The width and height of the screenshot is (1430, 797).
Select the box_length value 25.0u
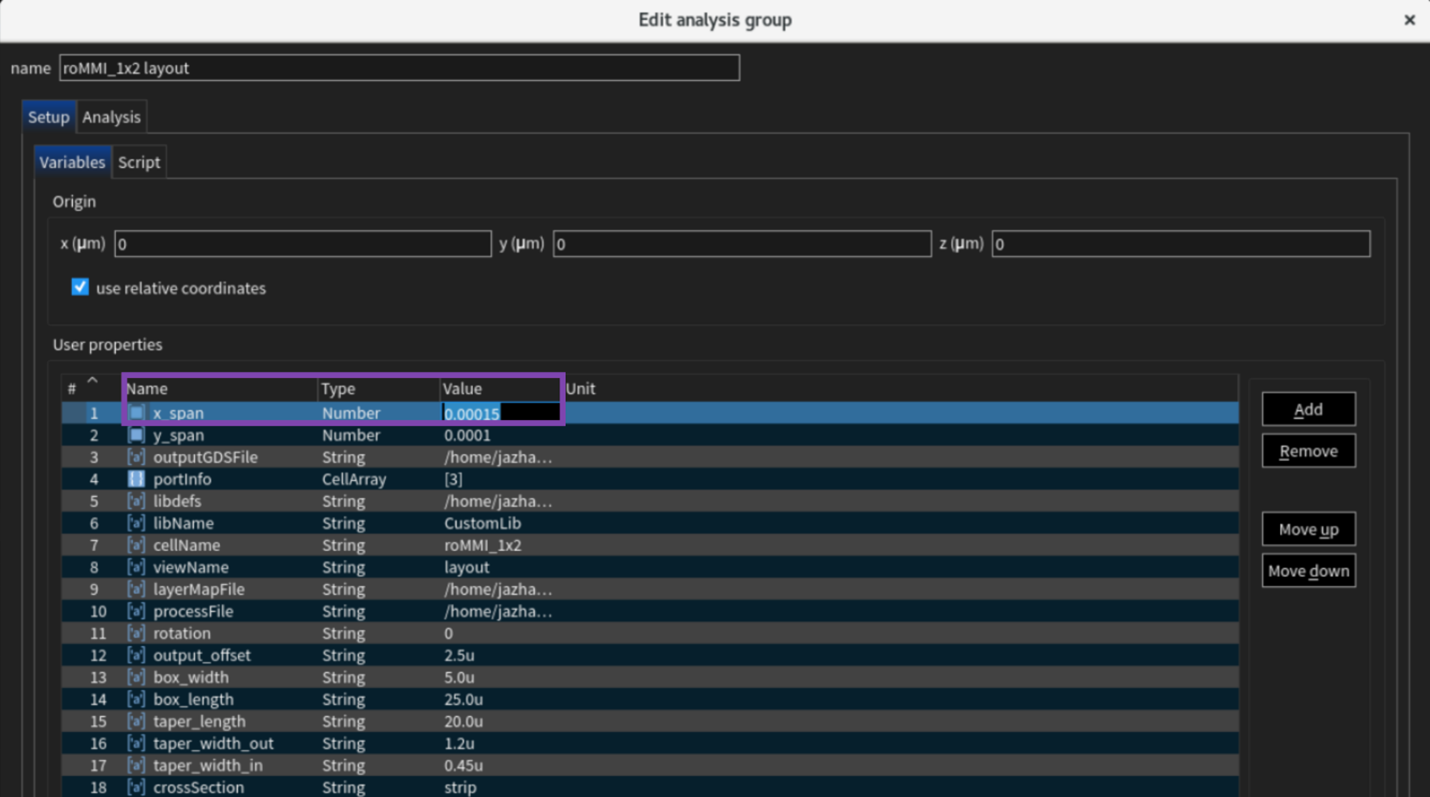point(463,699)
